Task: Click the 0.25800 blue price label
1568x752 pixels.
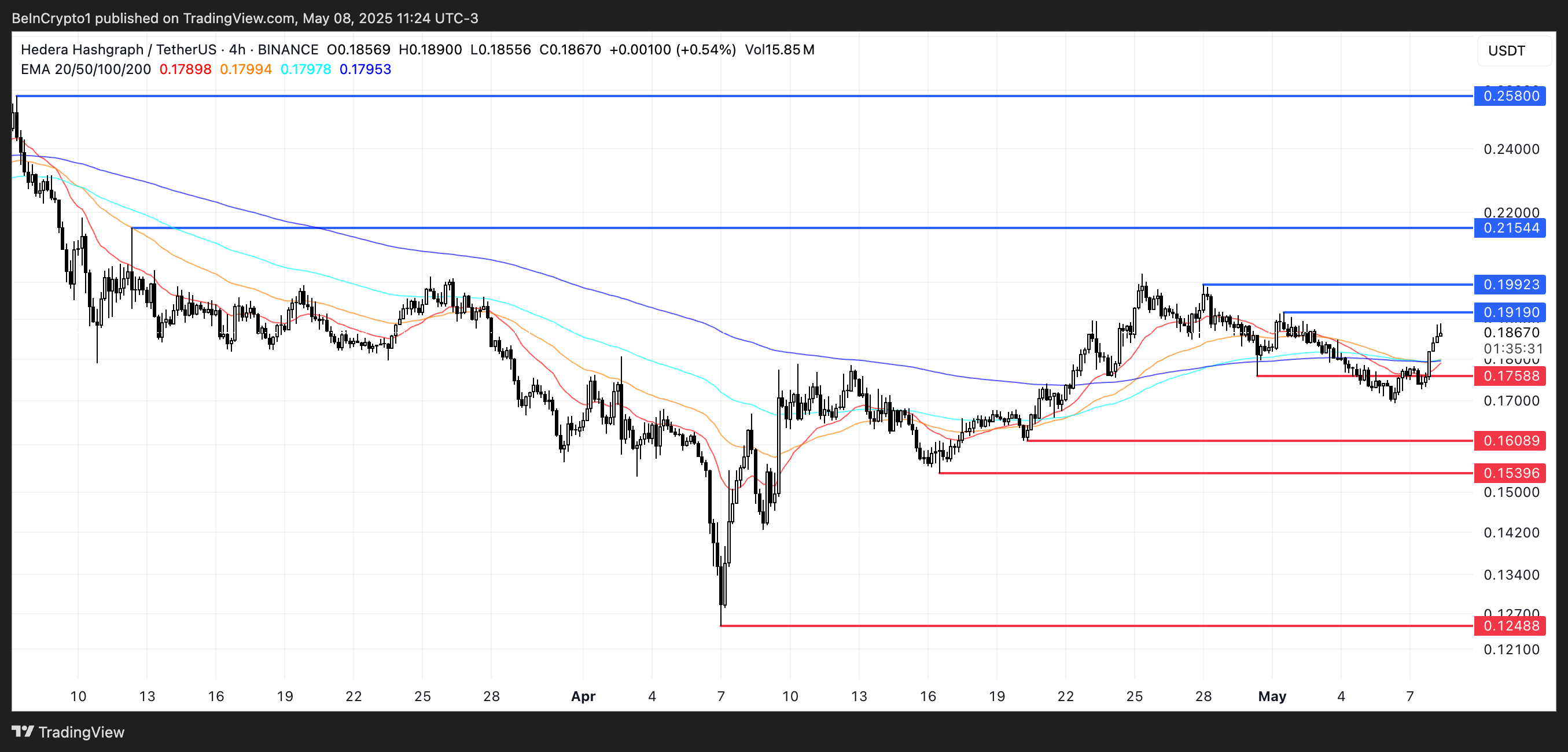Action: pyautogui.click(x=1510, y=96)
